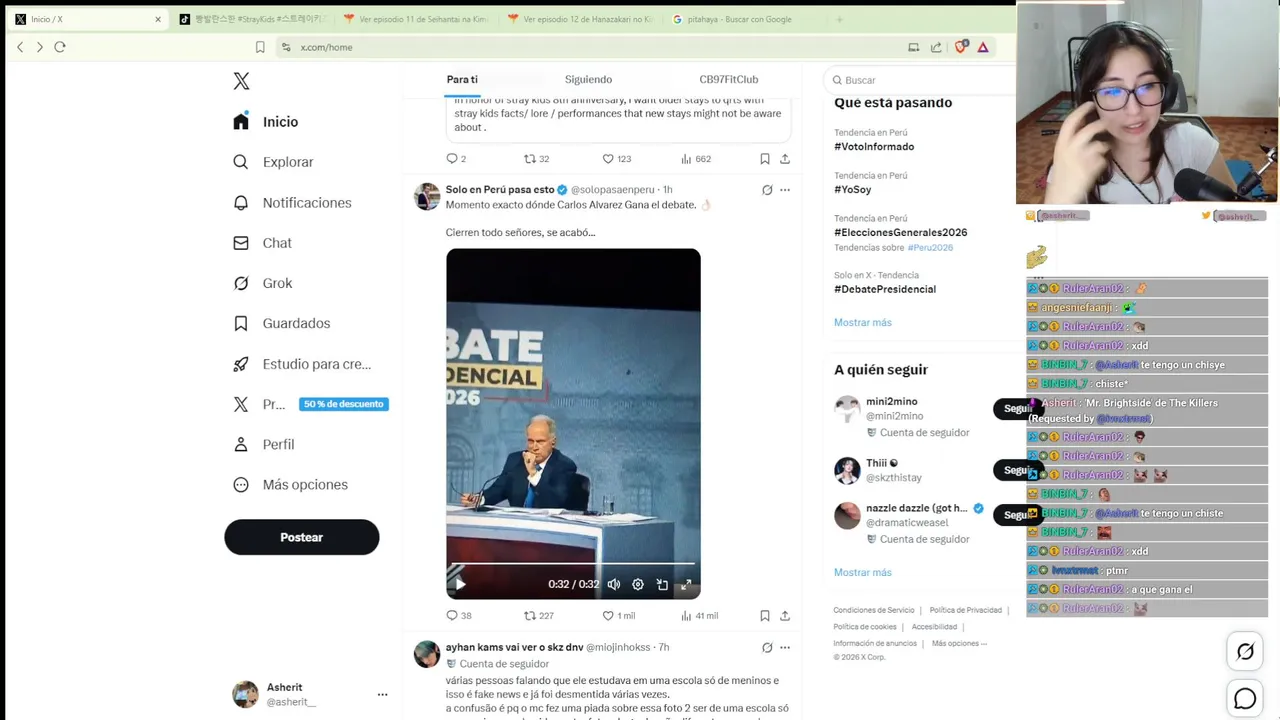Open the #EleccionesGenerales2026 trend
The image size is (1280, 720).
[901, 233]
